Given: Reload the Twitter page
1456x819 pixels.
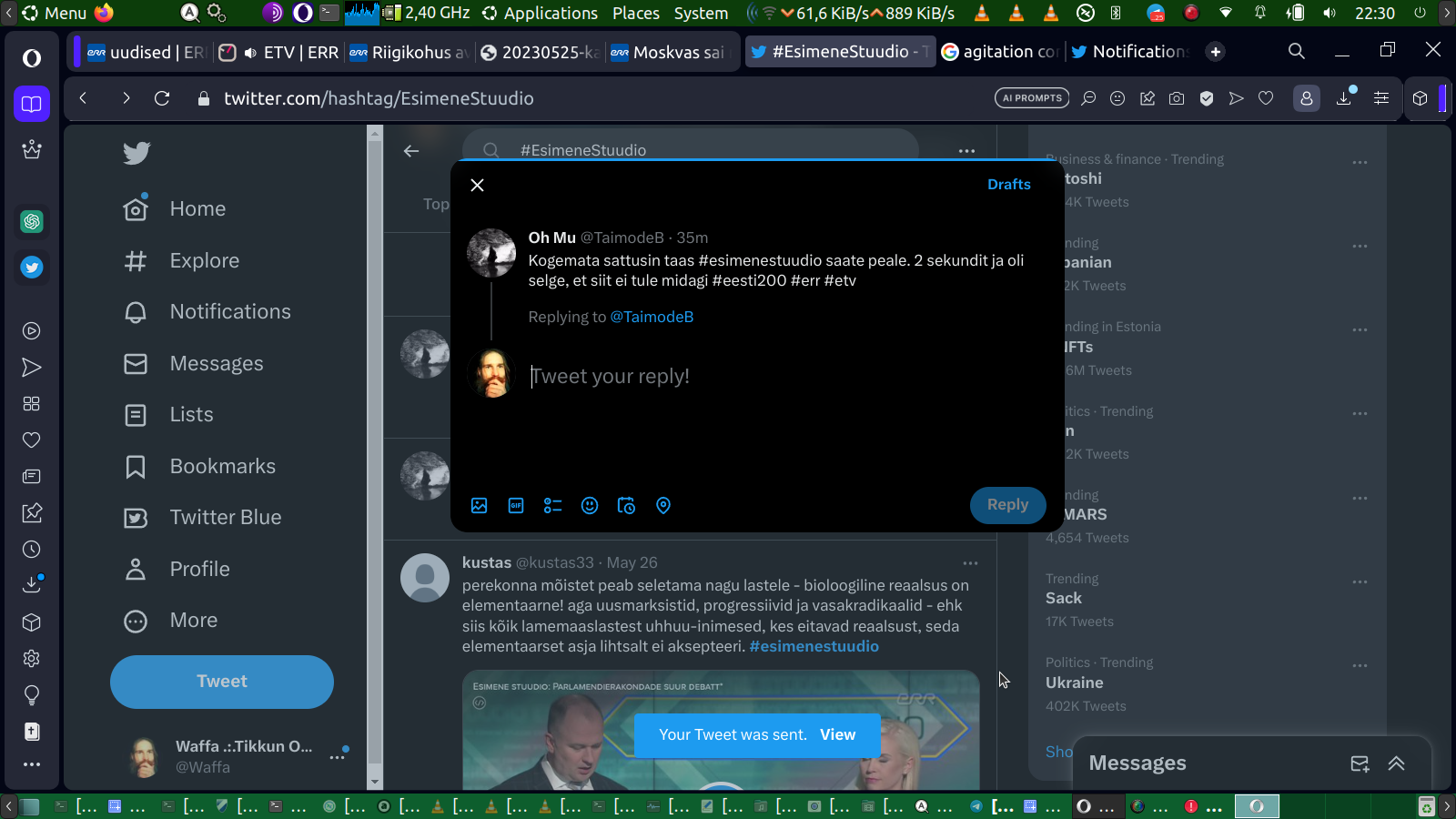Looking at the screenshot, I should (x=162, y=98).
